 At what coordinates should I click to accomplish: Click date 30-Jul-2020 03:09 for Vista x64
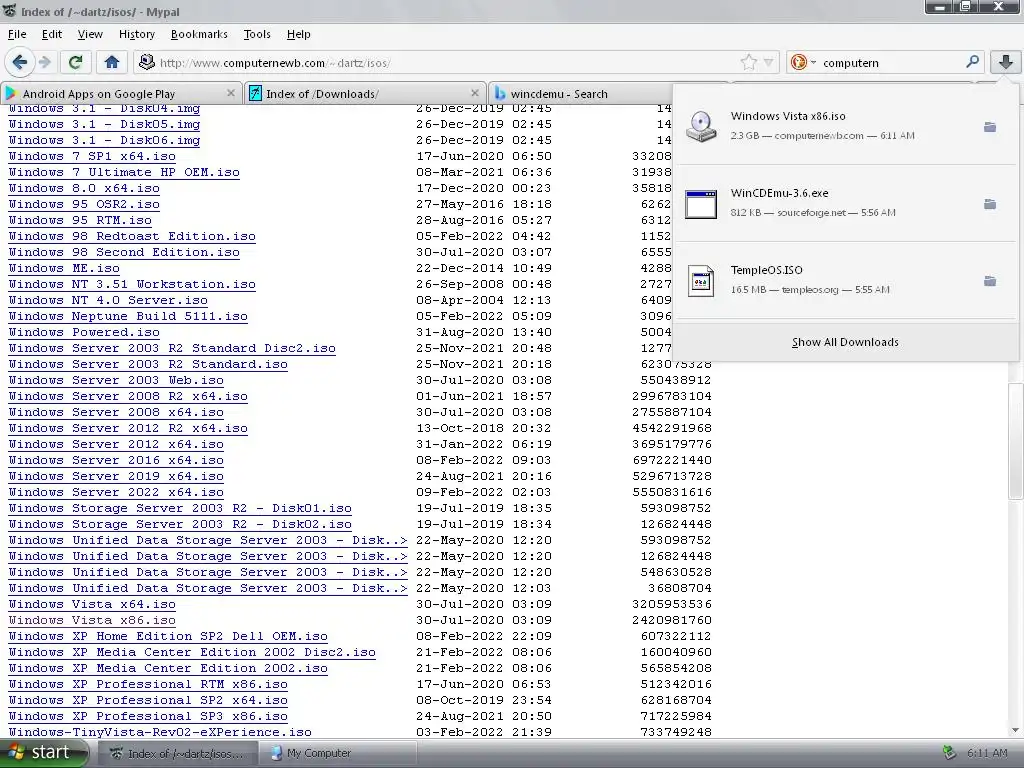tap(484, 604)
